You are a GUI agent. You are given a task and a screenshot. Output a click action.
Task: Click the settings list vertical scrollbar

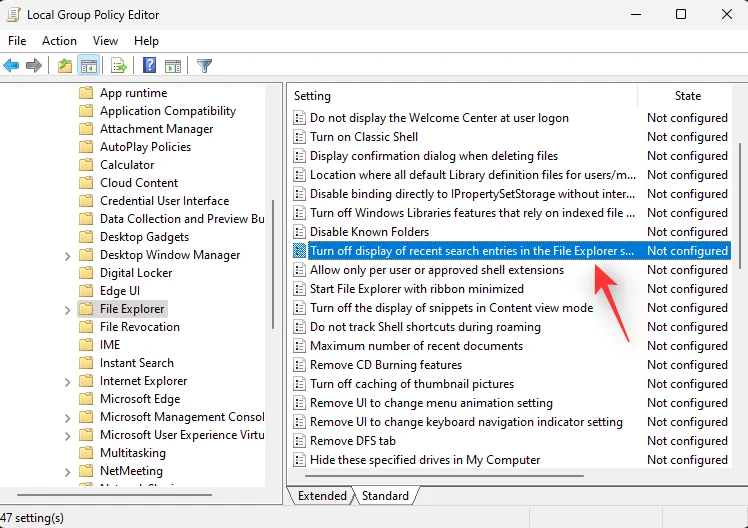tap(740, 205)
